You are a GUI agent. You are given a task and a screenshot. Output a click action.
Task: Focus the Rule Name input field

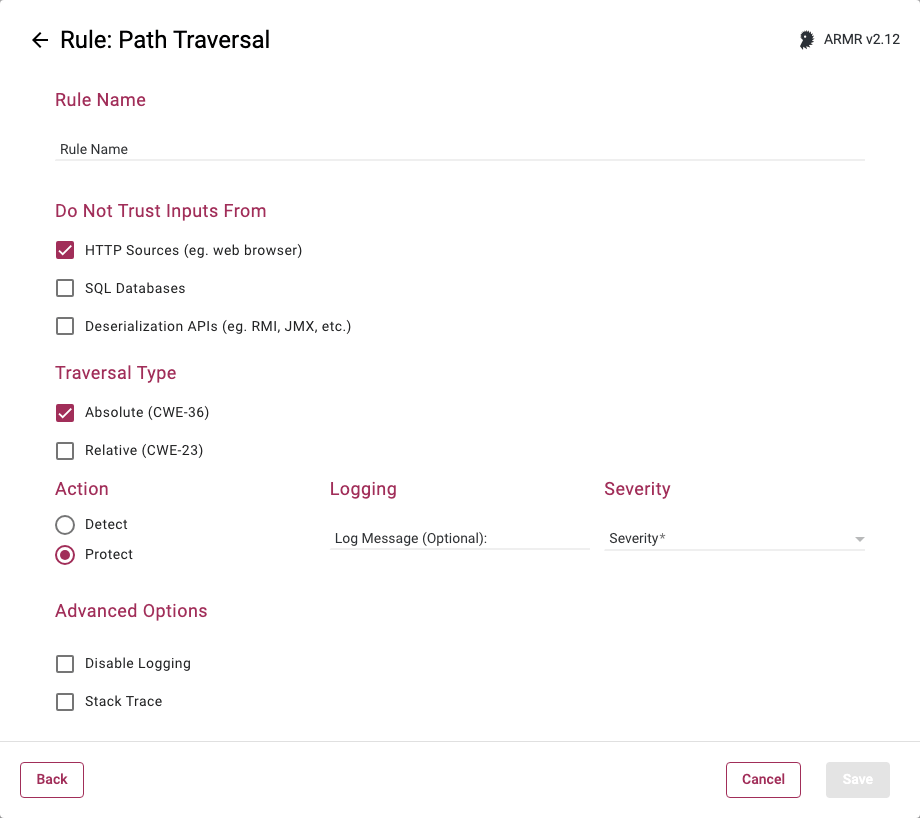[460, 149]
